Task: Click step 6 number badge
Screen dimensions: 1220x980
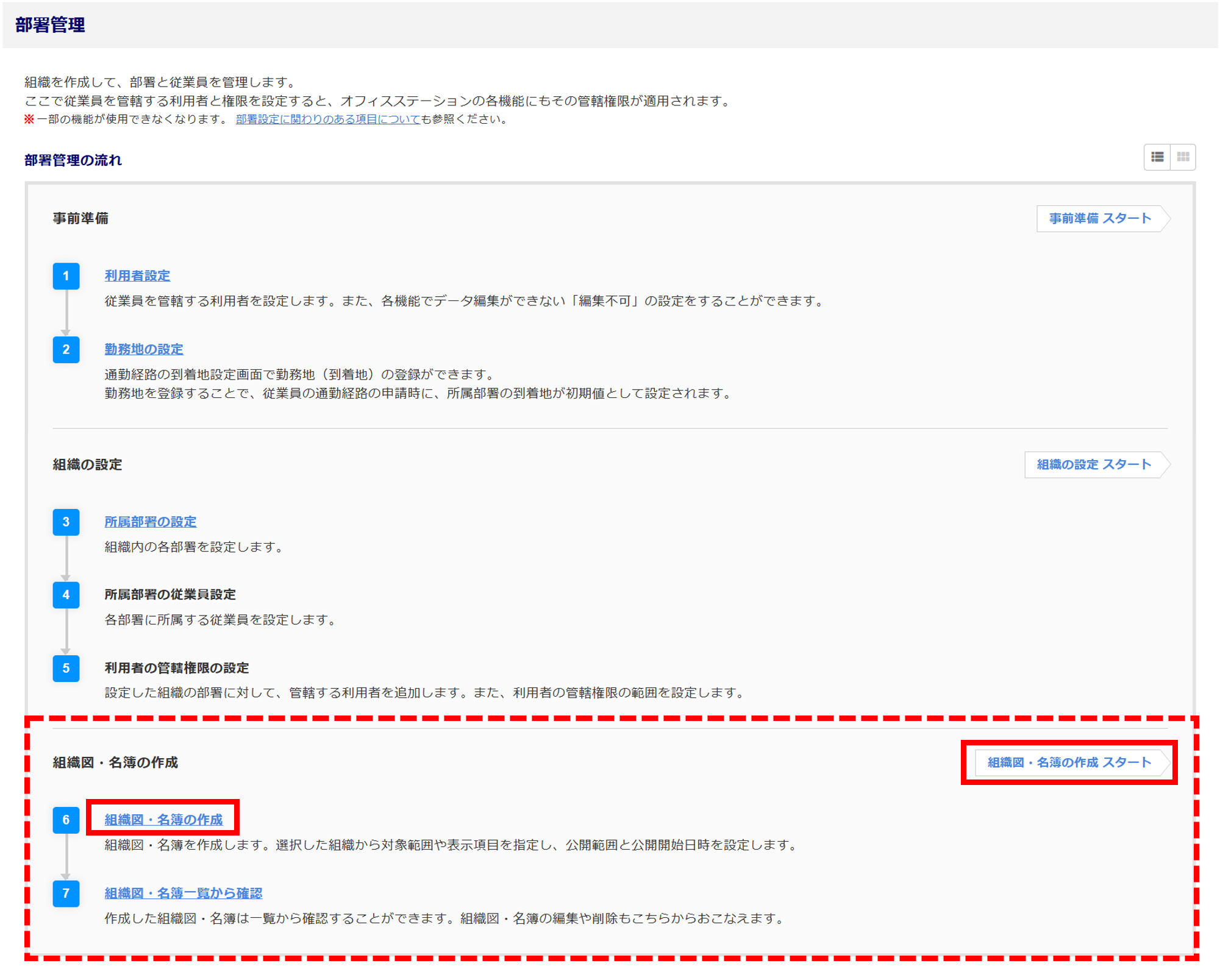Action: coord(66,820)
